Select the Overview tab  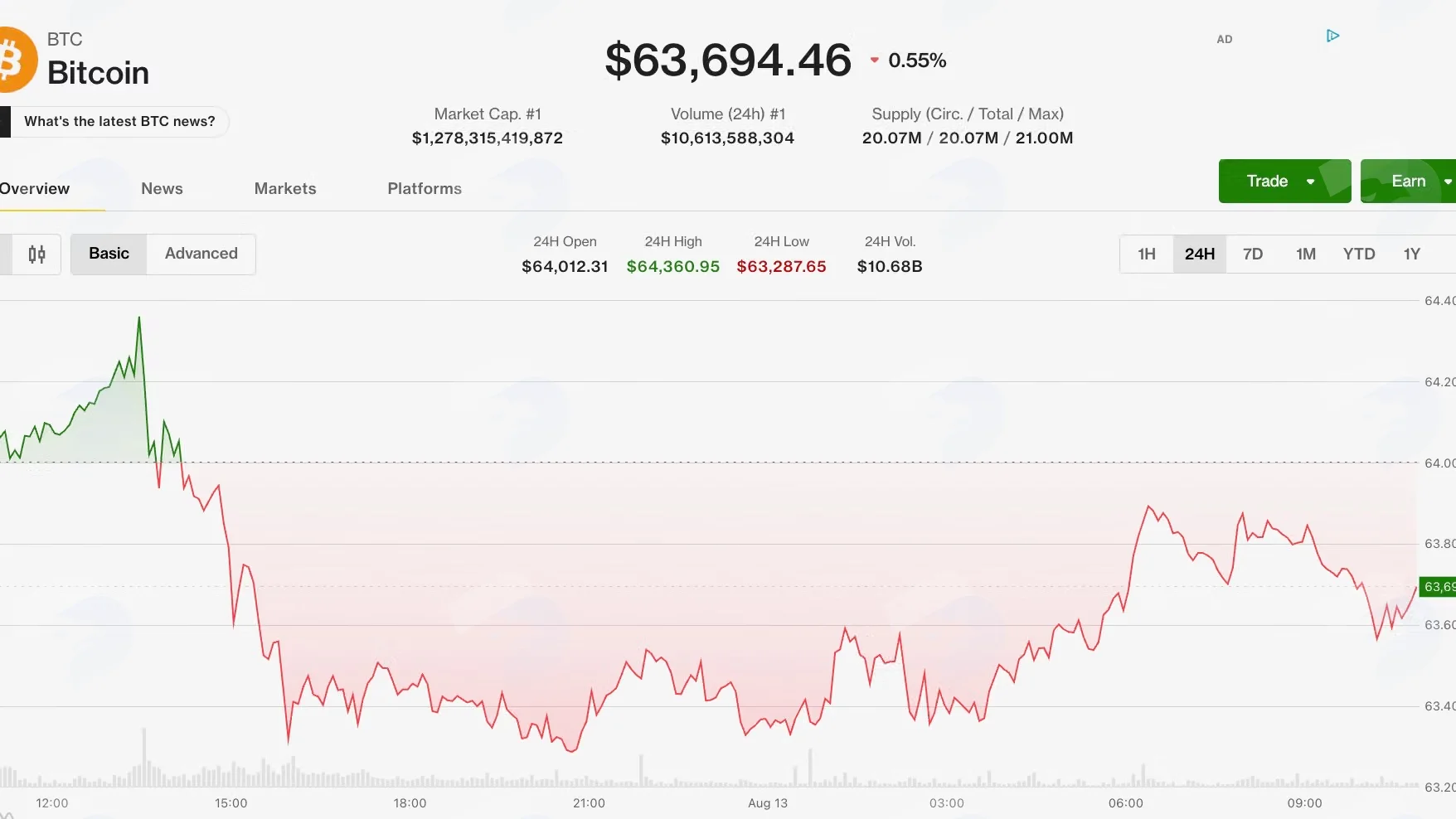(x=34, y=188)
